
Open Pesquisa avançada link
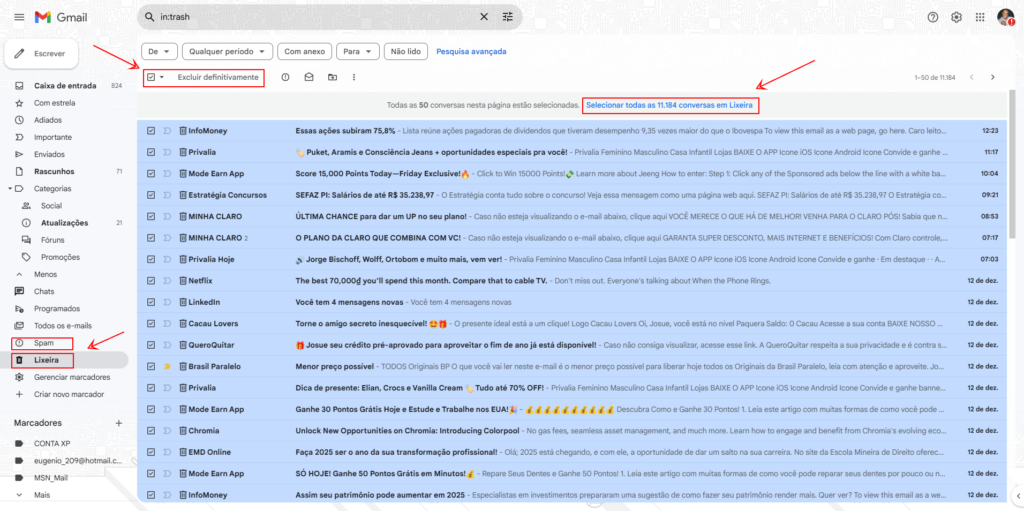click(x=471, y=51)
